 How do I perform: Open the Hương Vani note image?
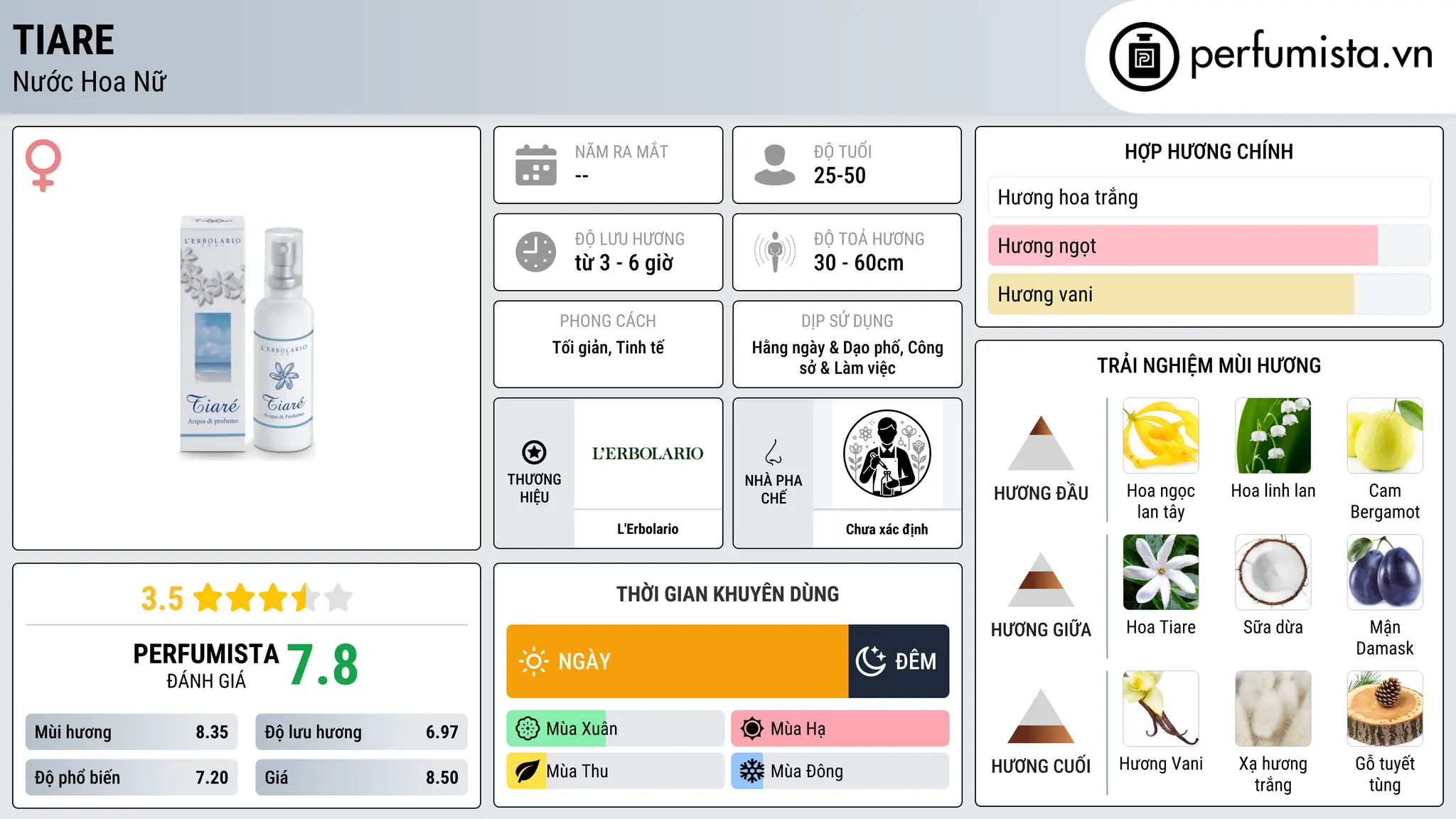[1161, 709]
